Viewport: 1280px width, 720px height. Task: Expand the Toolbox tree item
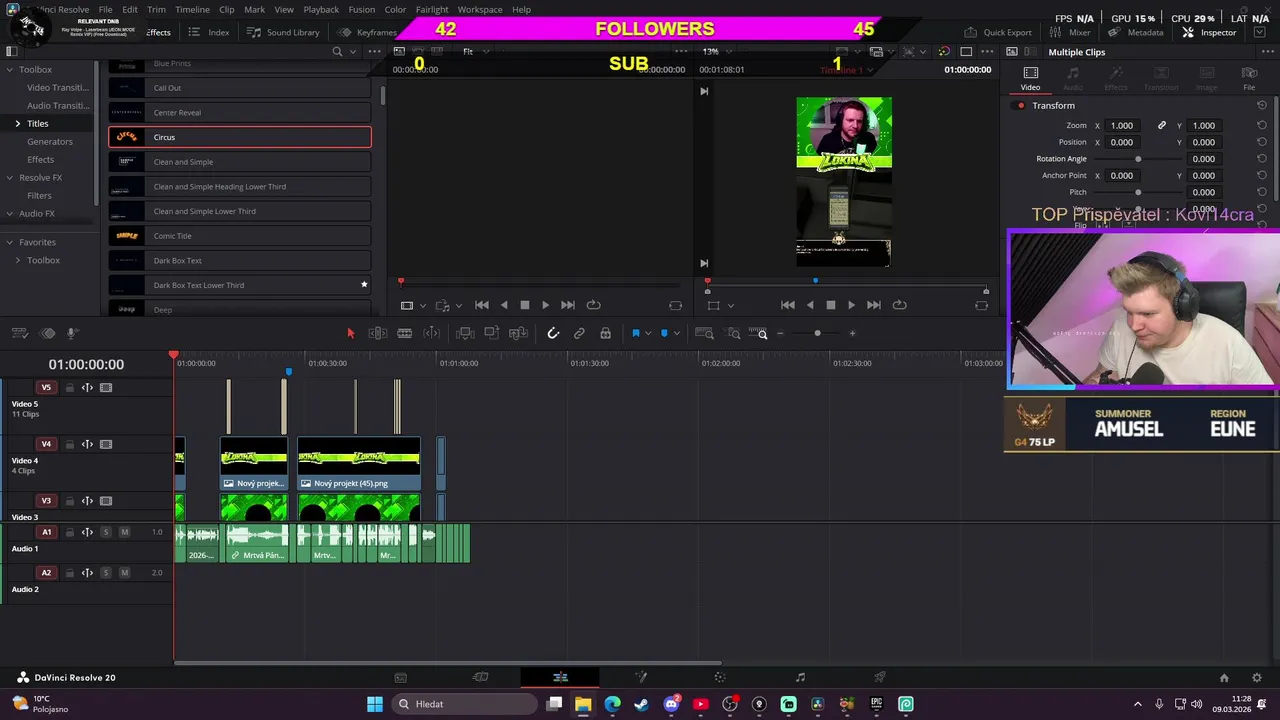click(x=9, y=69)
